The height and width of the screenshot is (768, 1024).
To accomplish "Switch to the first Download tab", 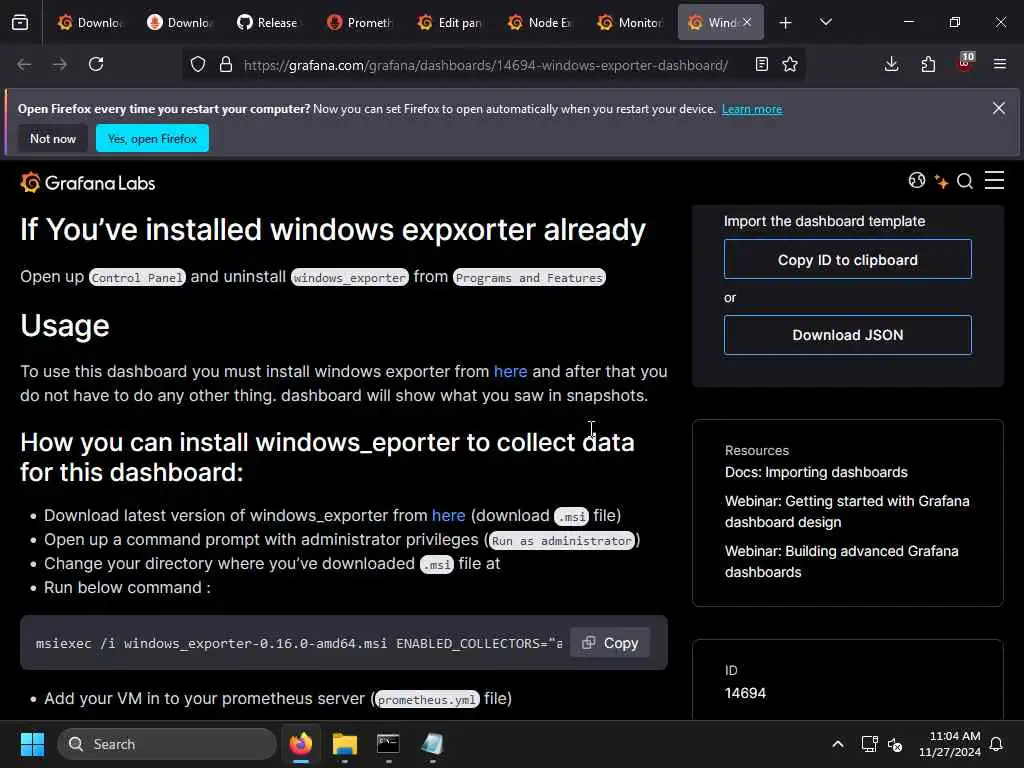I will (x=89, y=22).
